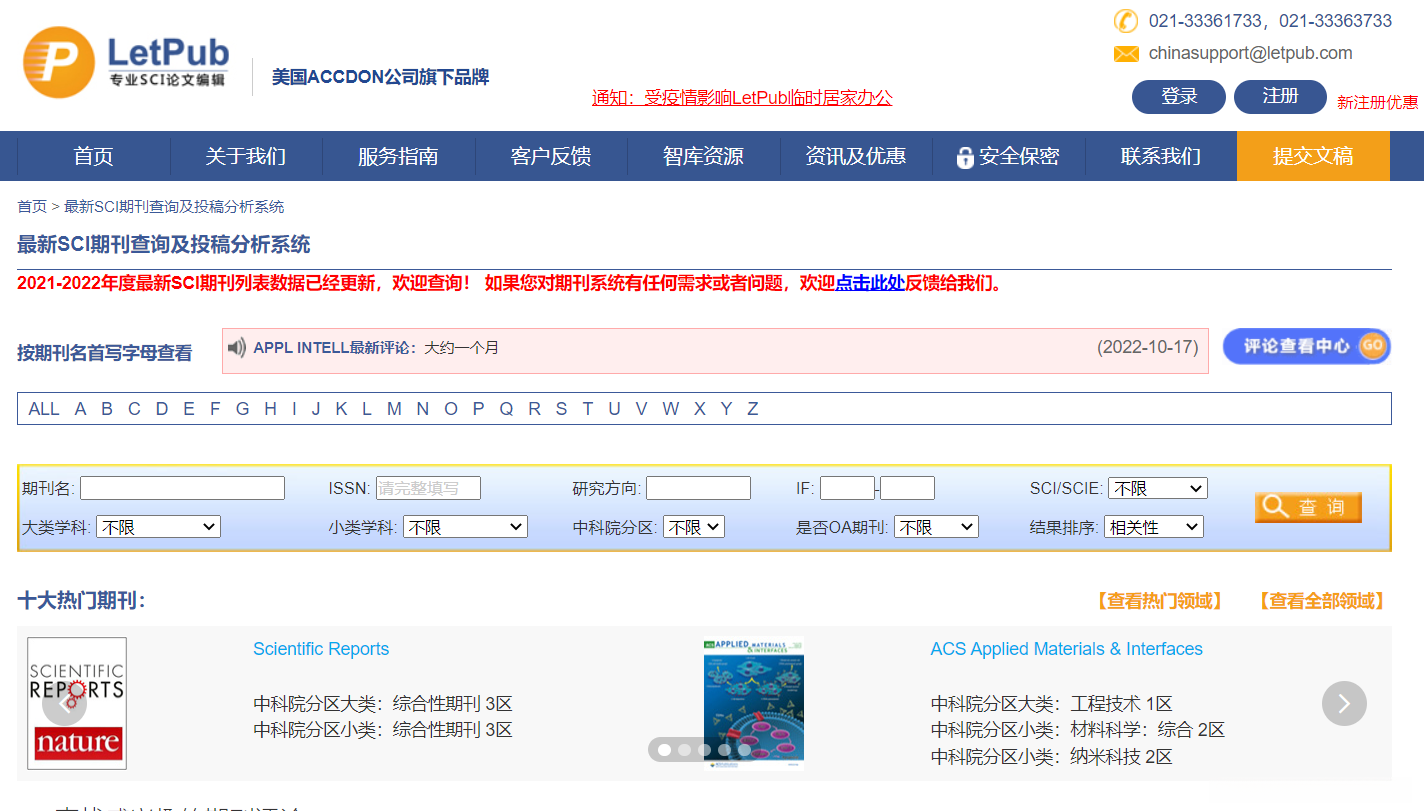Open the 智库资源 menu item
This screenshot has width=1424, height=811.
703,156
